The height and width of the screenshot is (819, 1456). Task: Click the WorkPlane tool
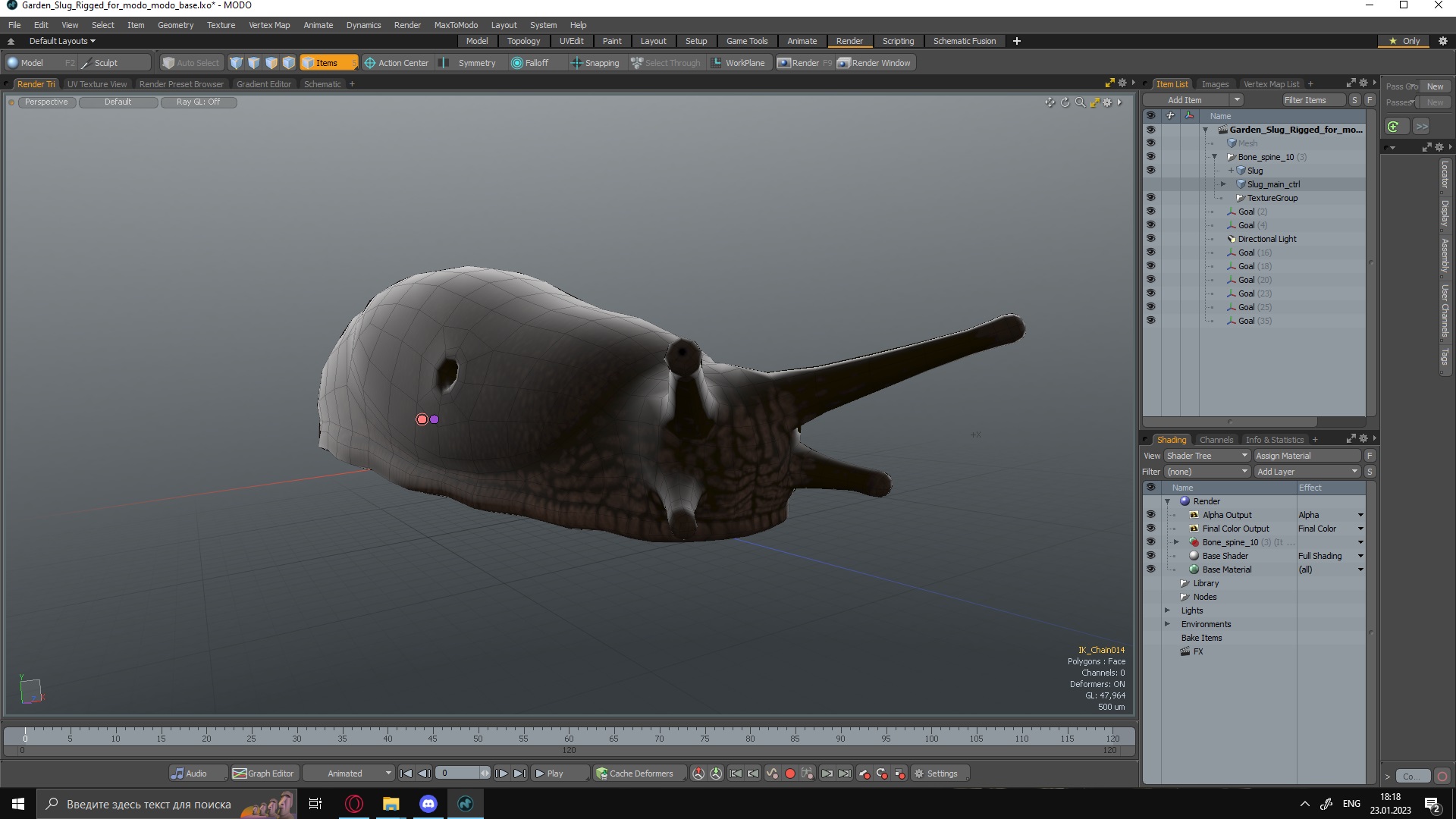click(738, 63)
